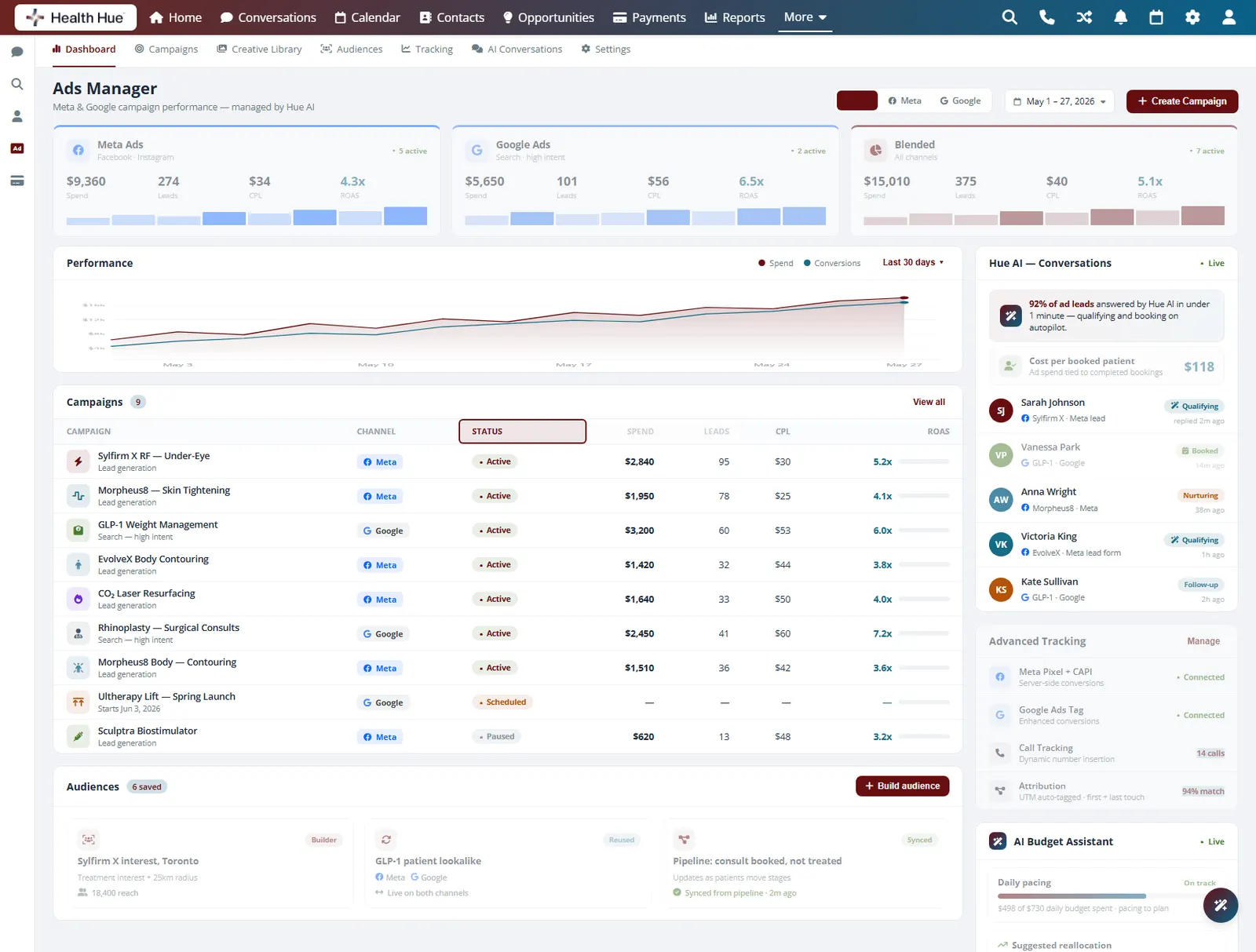The width and height of the screenshot is (1256, 952).
Task: Click the Scheduled status of Ultherapy Lift
Action: coord(502,702)
